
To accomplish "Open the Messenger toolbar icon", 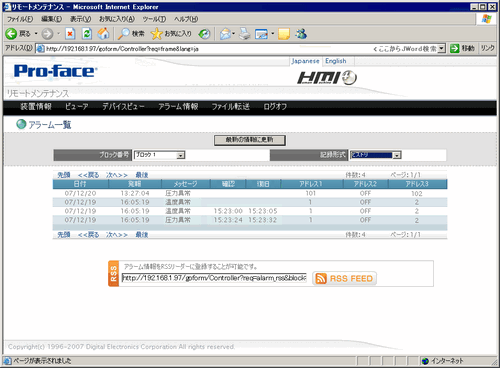I will click(301, 34).
